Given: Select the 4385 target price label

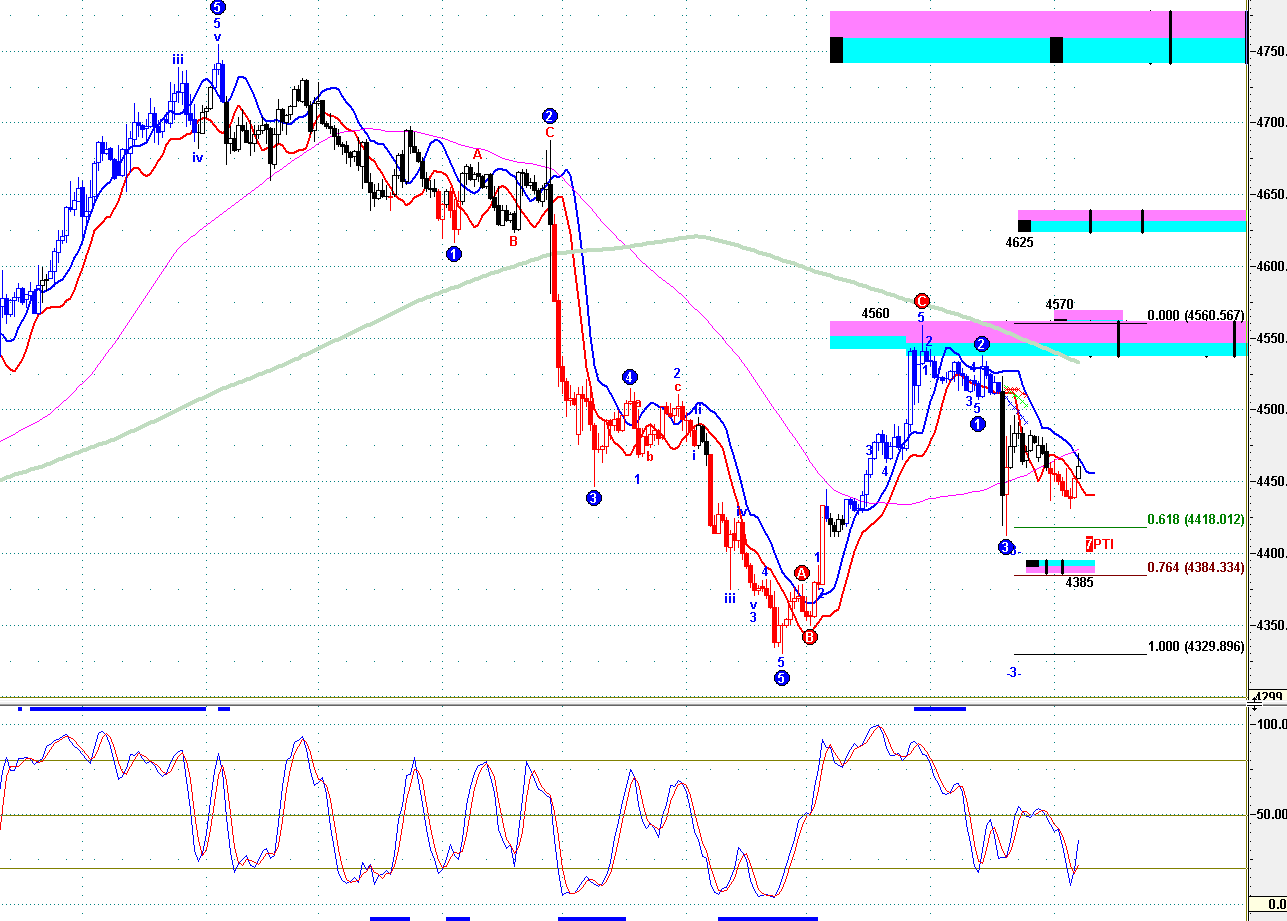Looking at the screenshot, I should 1079,582.
